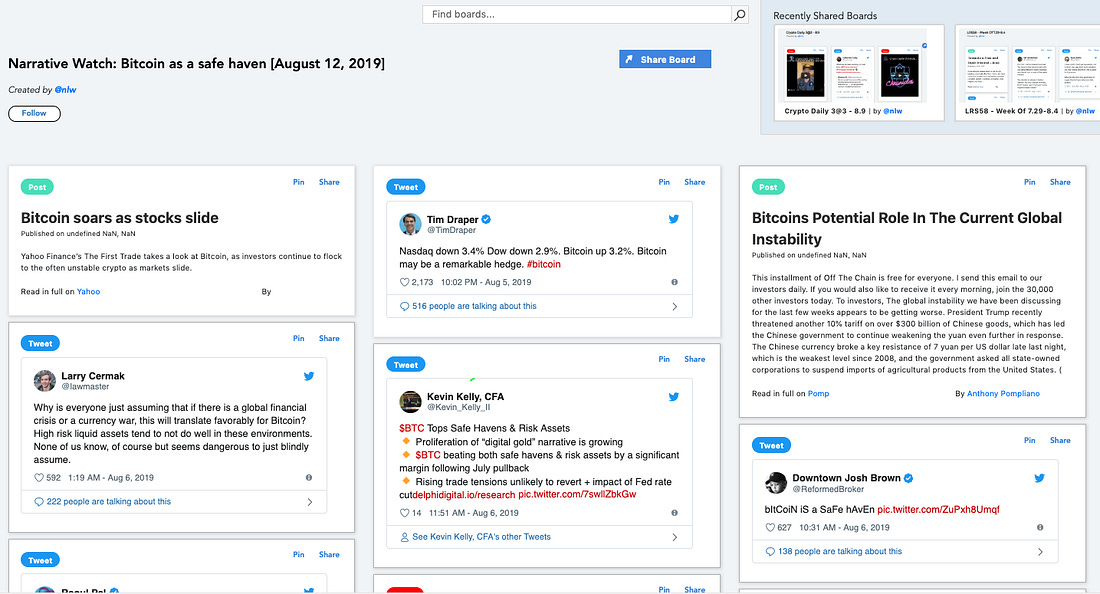Image resolution: width=1100 pixels, height=594 pixels.
Task: Click in the Find boards search field
Action: 577,15
